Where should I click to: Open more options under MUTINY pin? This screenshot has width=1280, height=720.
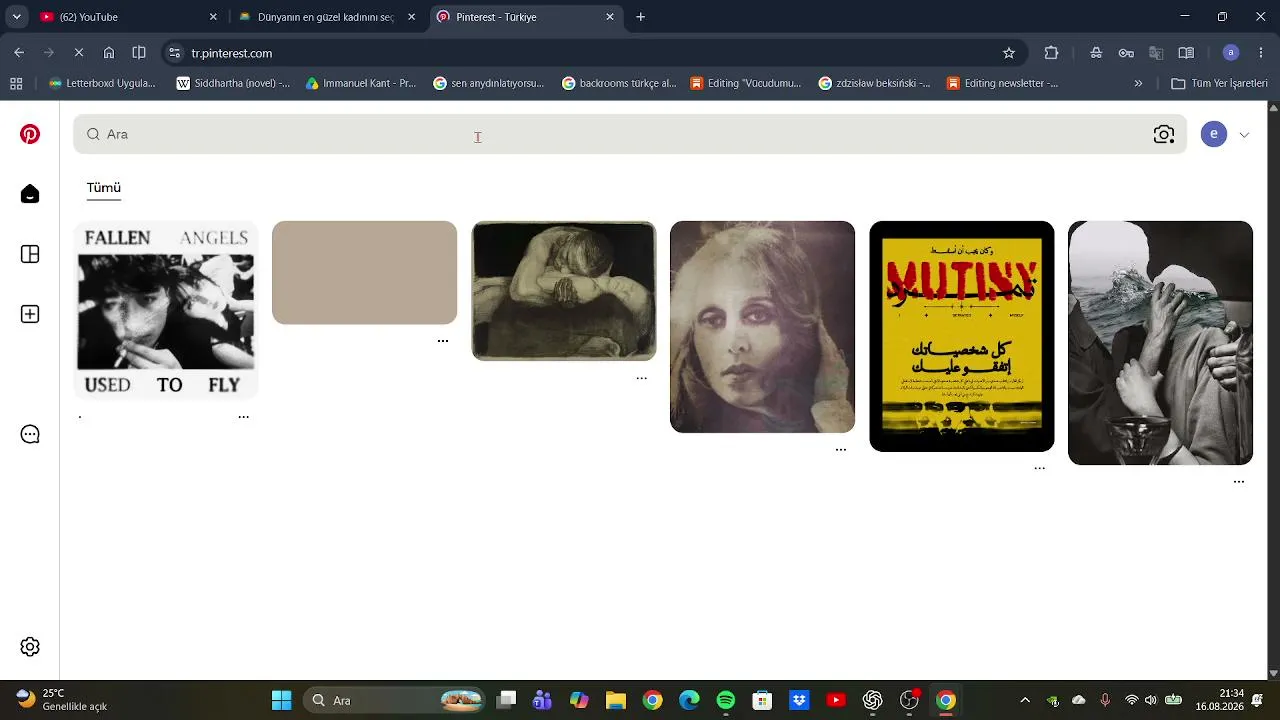click(1040, 468)
